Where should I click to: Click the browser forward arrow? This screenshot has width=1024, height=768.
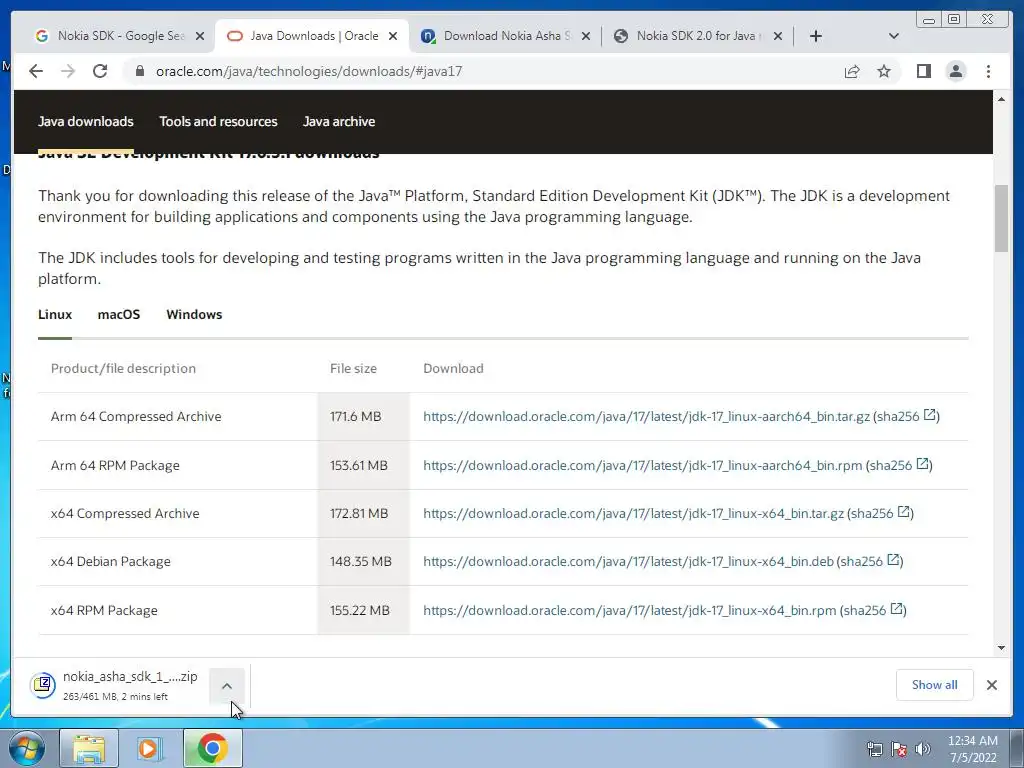pyautogui.click(x=68, y=71)
